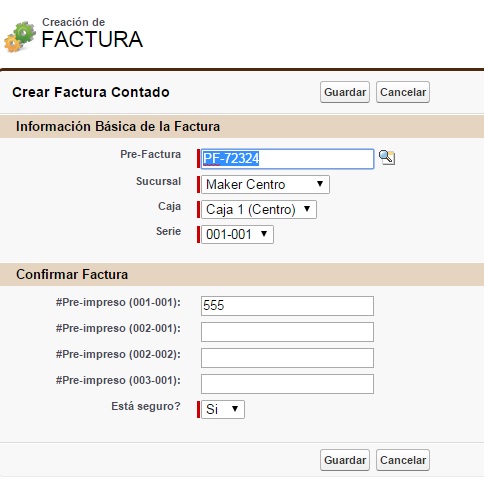The width and height of the screenshot is (484, 484).
Task: Click the Está seguro? label
Action: click(146, 406)
